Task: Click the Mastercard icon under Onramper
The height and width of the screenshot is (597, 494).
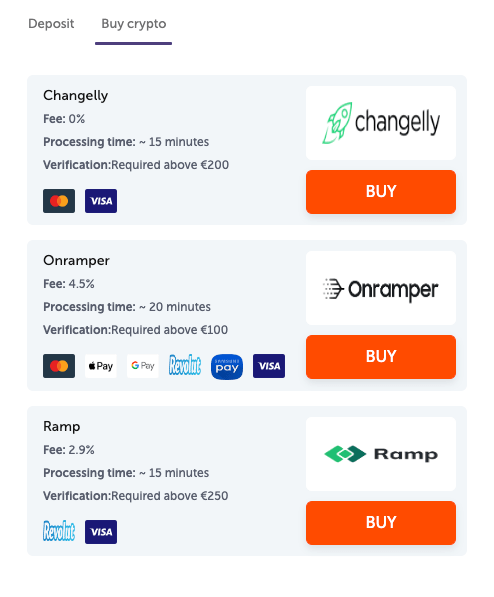Action: [x=59, y=366]
